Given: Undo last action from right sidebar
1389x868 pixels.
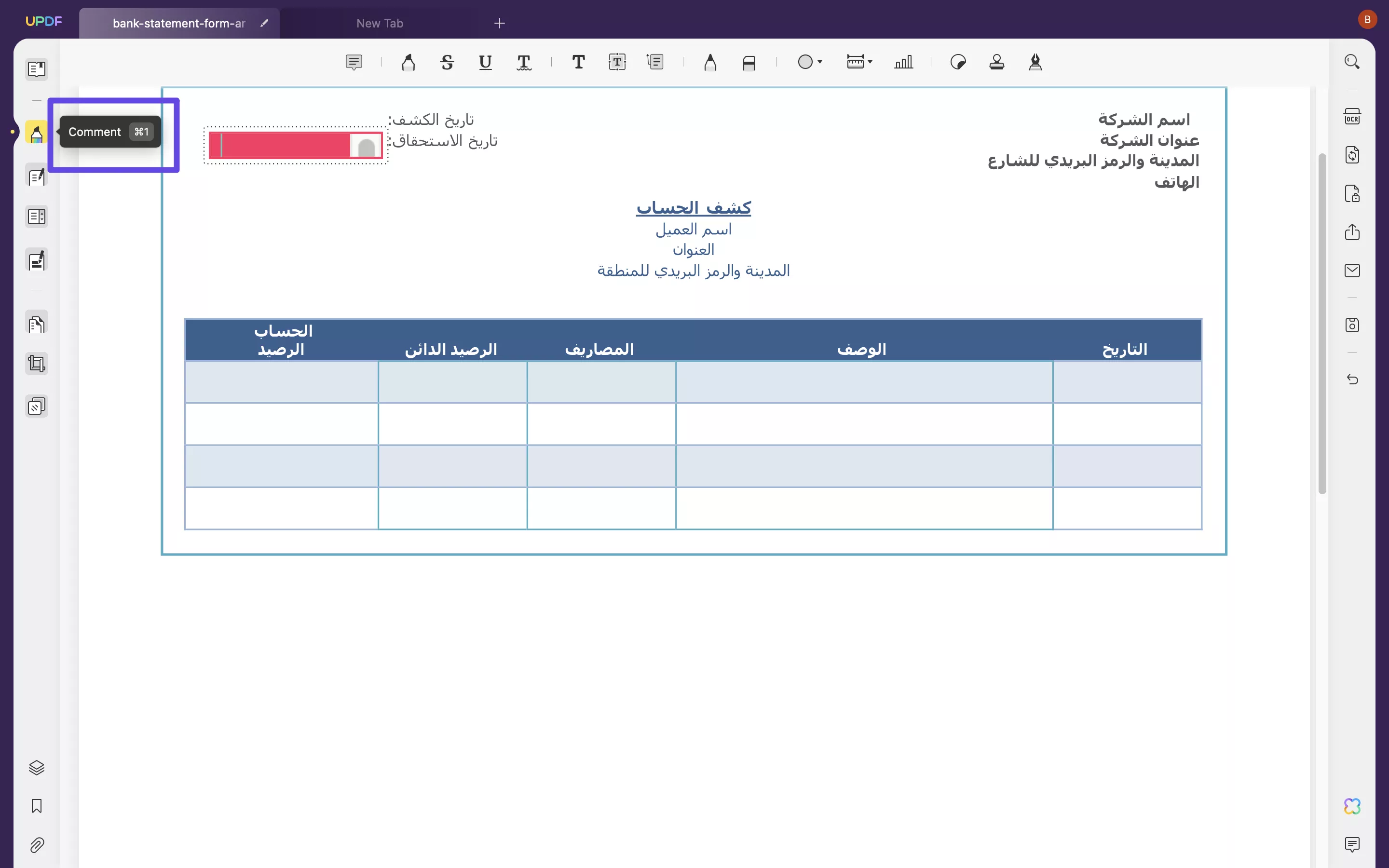Looking at the screenshot, I should pyautogui.click(x=1352, y=380).
